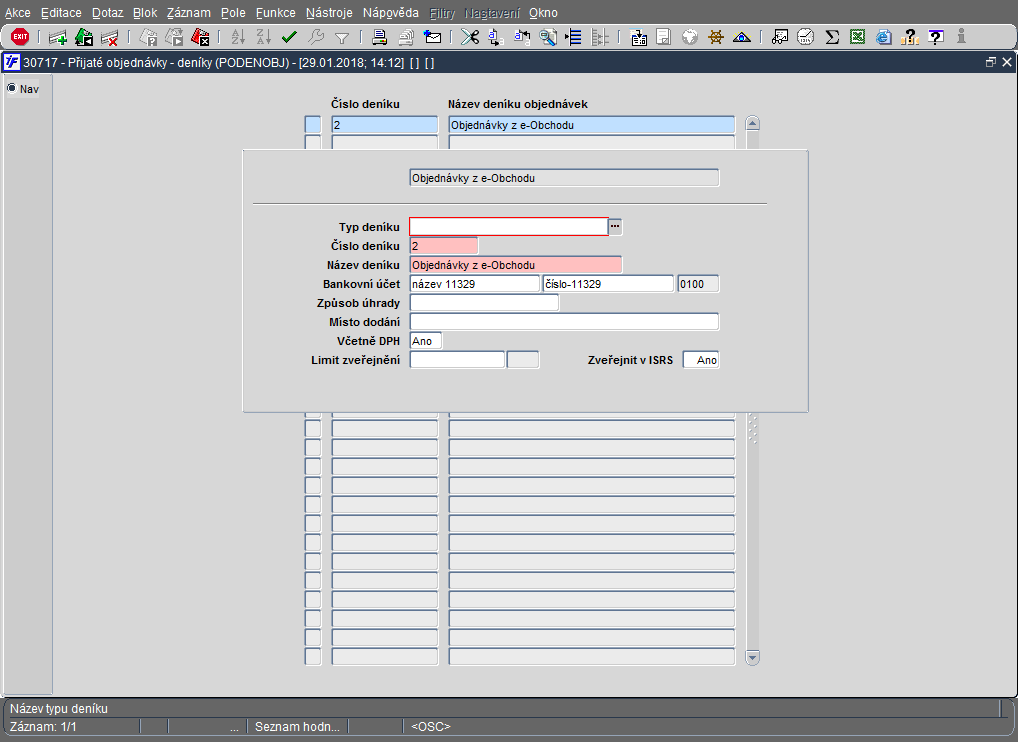1018x742 pixels.
Task: Click the green checkmark save icon
Action: point(290,37)
